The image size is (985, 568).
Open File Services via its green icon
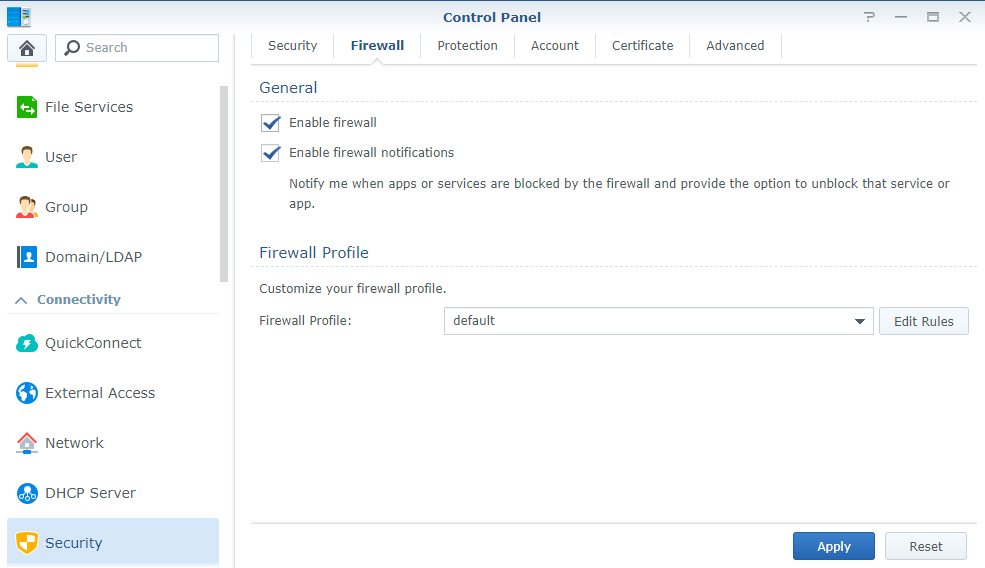(x=27, y=107)
